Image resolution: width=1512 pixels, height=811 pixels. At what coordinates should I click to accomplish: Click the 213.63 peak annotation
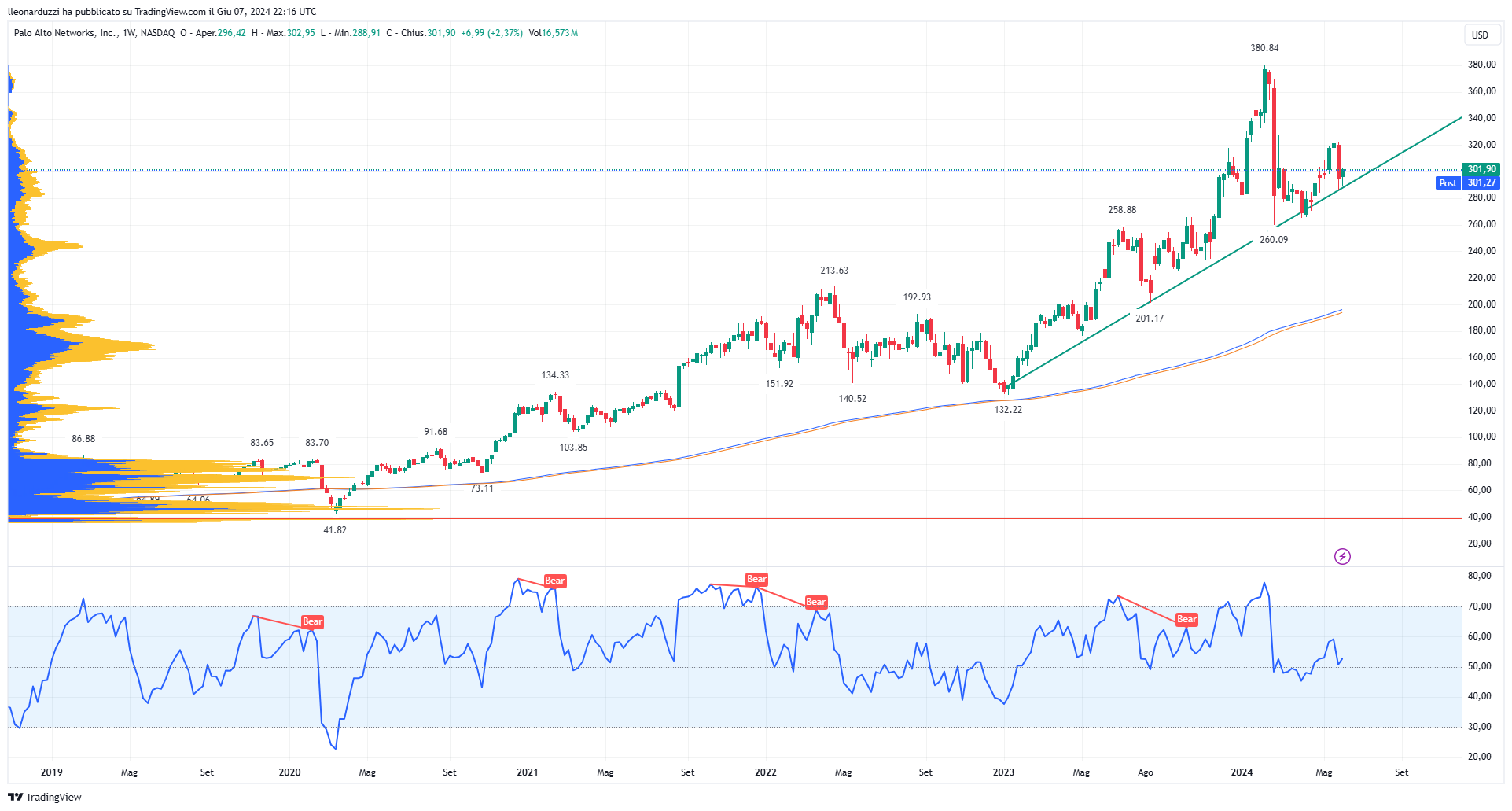click(834, 271)
